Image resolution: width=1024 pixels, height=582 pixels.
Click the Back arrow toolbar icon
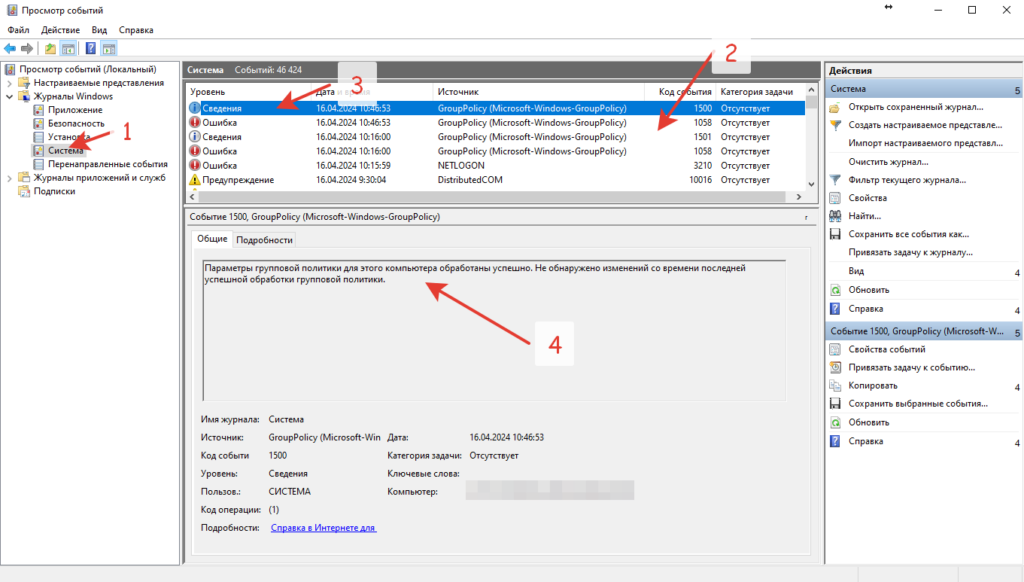coord(10,48)
